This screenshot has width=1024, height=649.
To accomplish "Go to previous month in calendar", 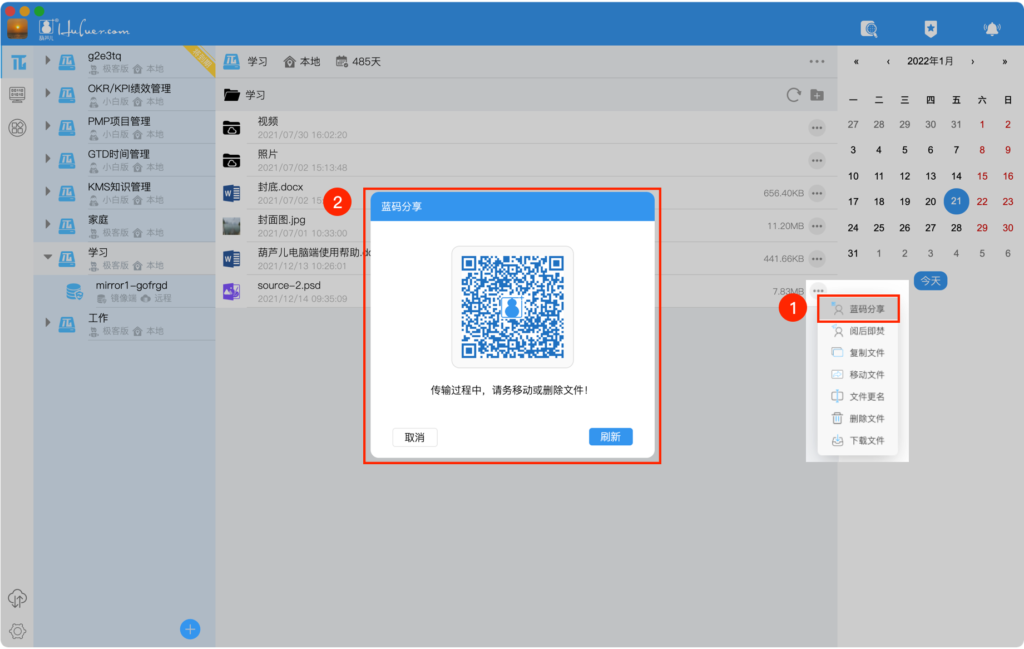I will (888, 61).
